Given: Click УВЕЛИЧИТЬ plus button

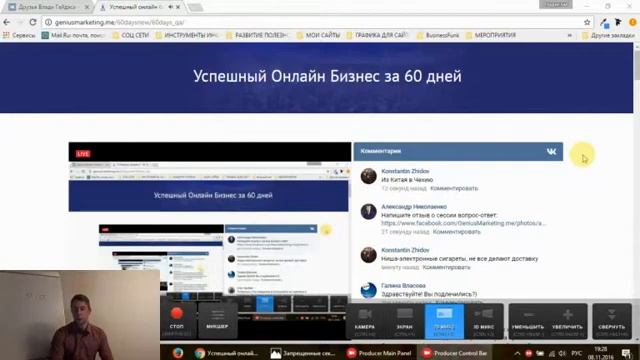Looking at the screenshot, I should point(567,321).
